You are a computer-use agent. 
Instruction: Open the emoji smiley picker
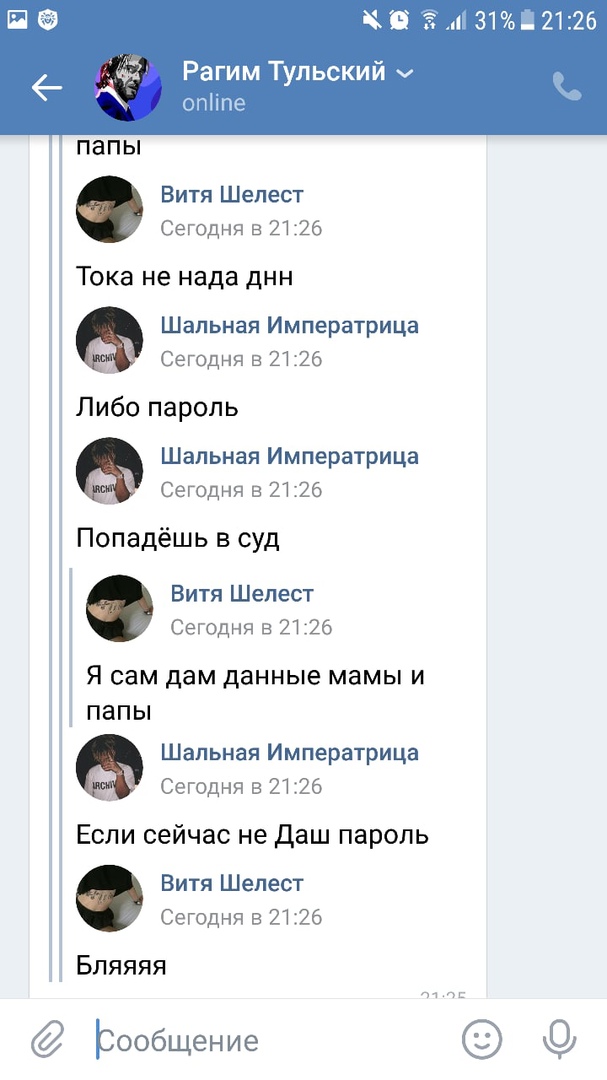pos(481,1040)
